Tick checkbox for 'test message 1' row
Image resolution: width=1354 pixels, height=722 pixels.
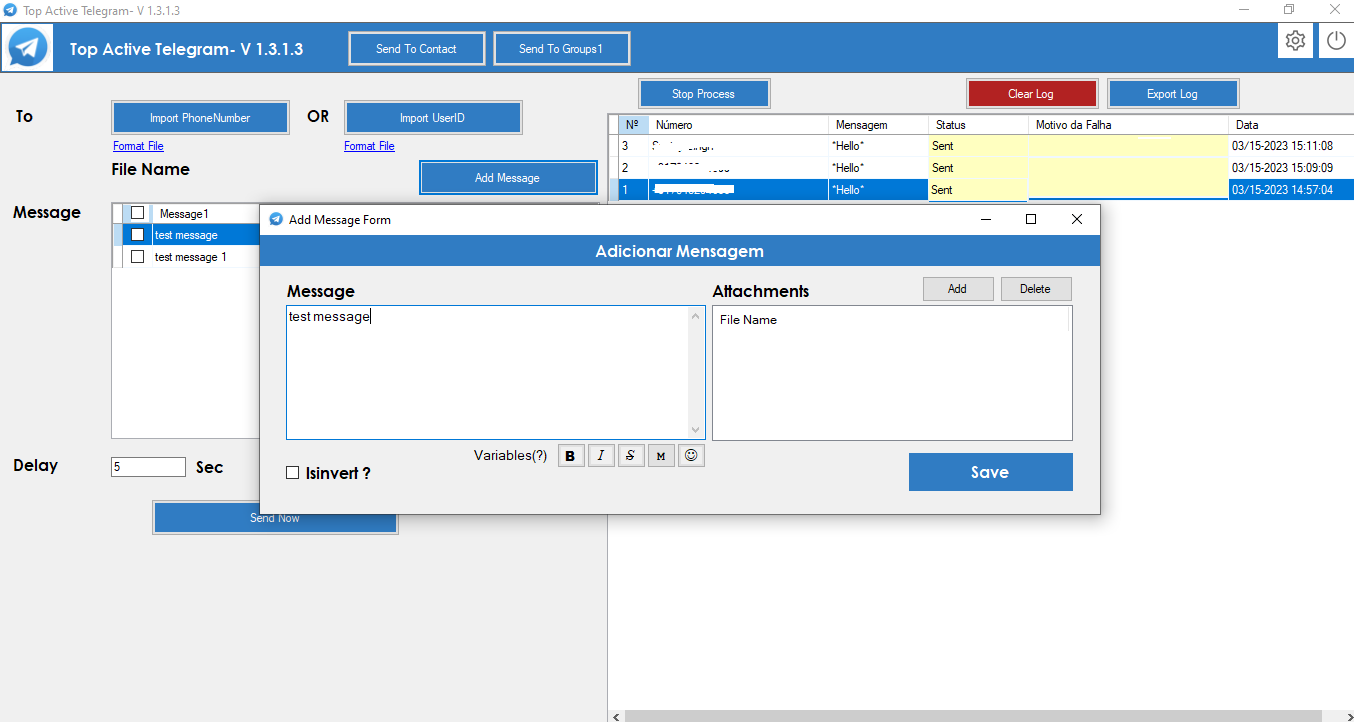point(138,257)
